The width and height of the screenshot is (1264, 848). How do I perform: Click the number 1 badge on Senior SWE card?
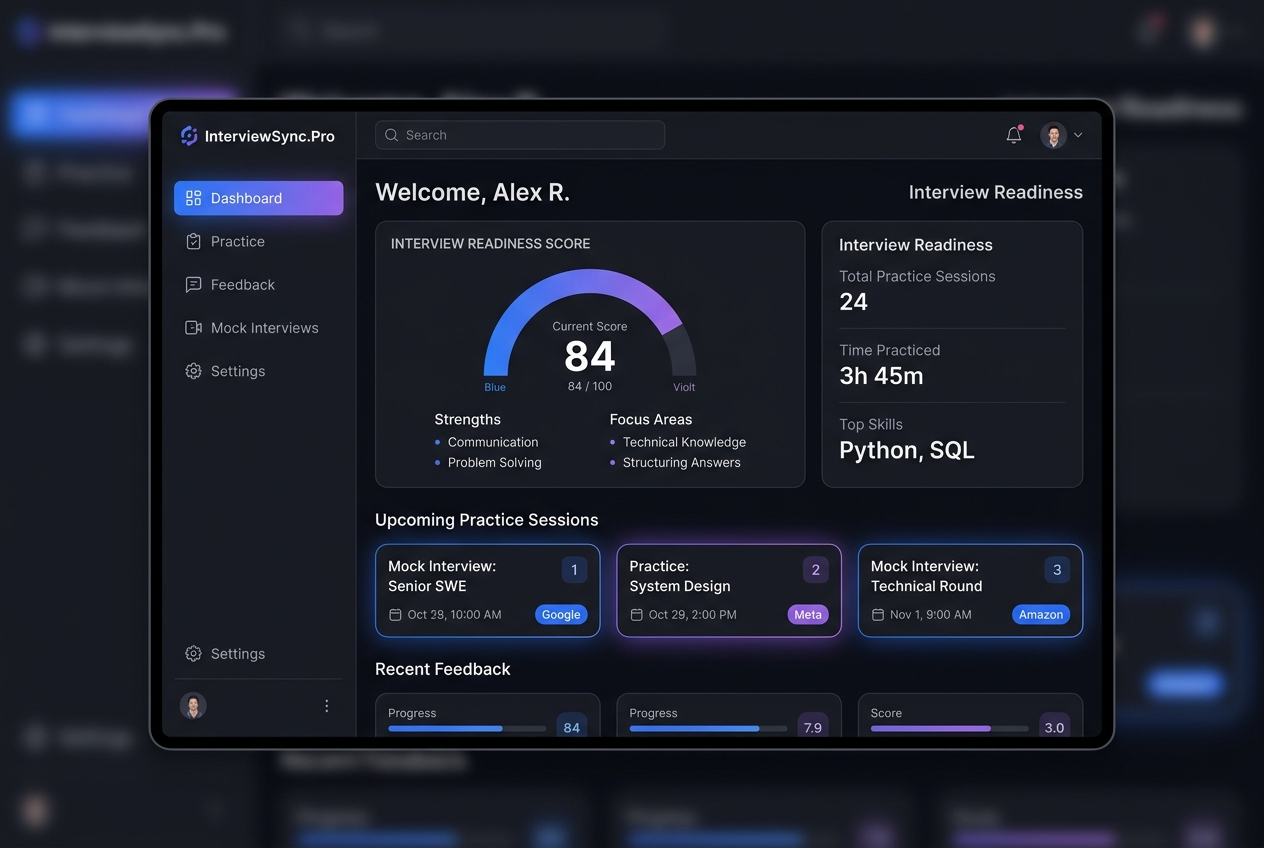click(574, 570)
